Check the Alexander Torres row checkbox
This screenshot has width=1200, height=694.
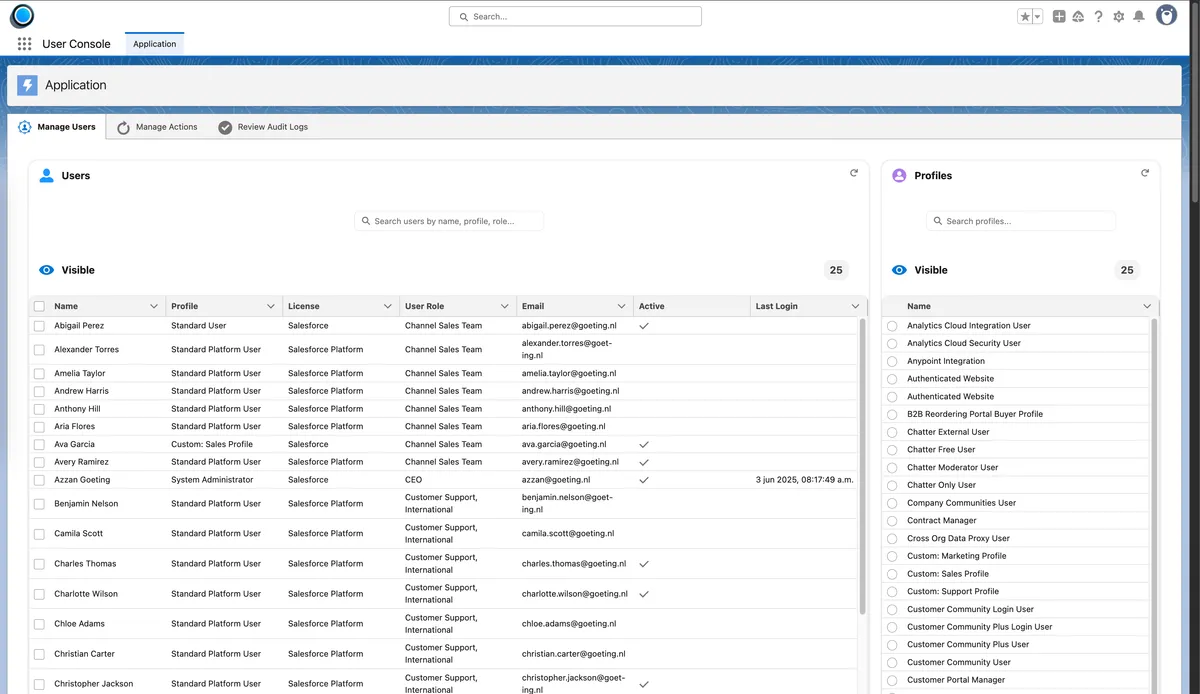coord(39,350)
